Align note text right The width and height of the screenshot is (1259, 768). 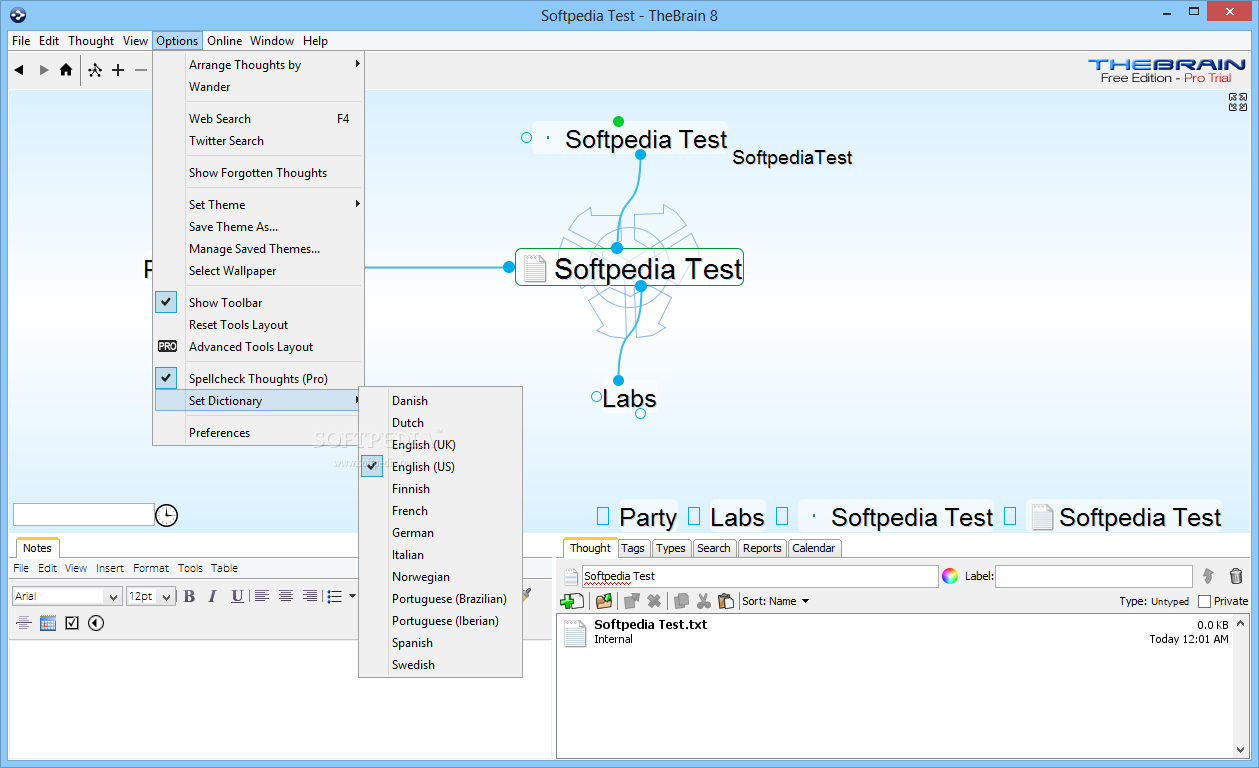click(x=310, y=596)
